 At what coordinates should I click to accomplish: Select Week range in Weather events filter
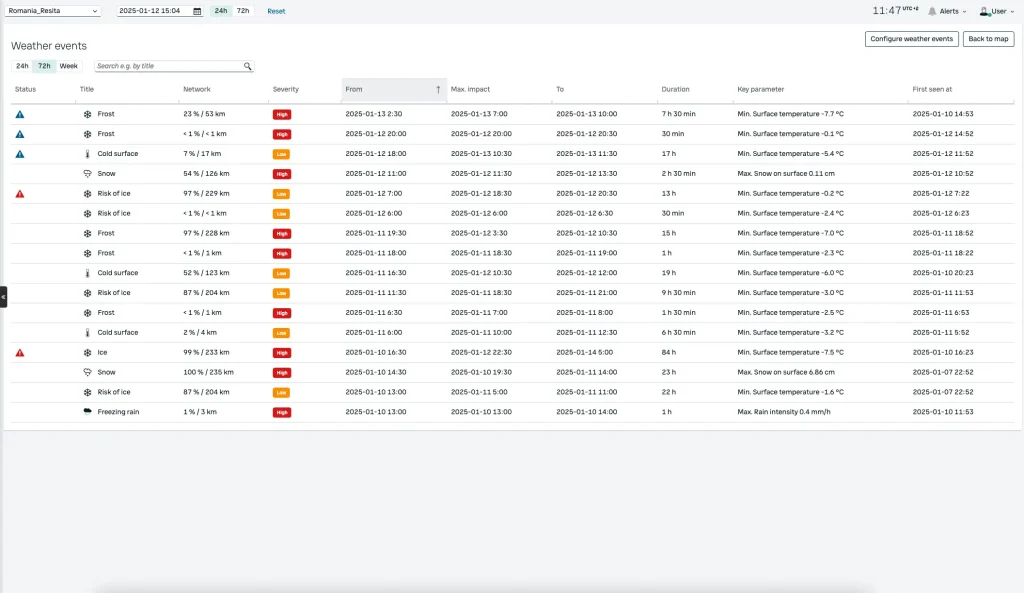pos(68,66)
